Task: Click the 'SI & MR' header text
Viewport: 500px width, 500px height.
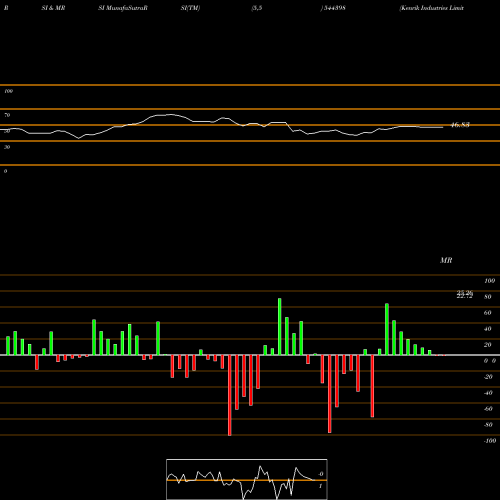Action: (53, 8)
